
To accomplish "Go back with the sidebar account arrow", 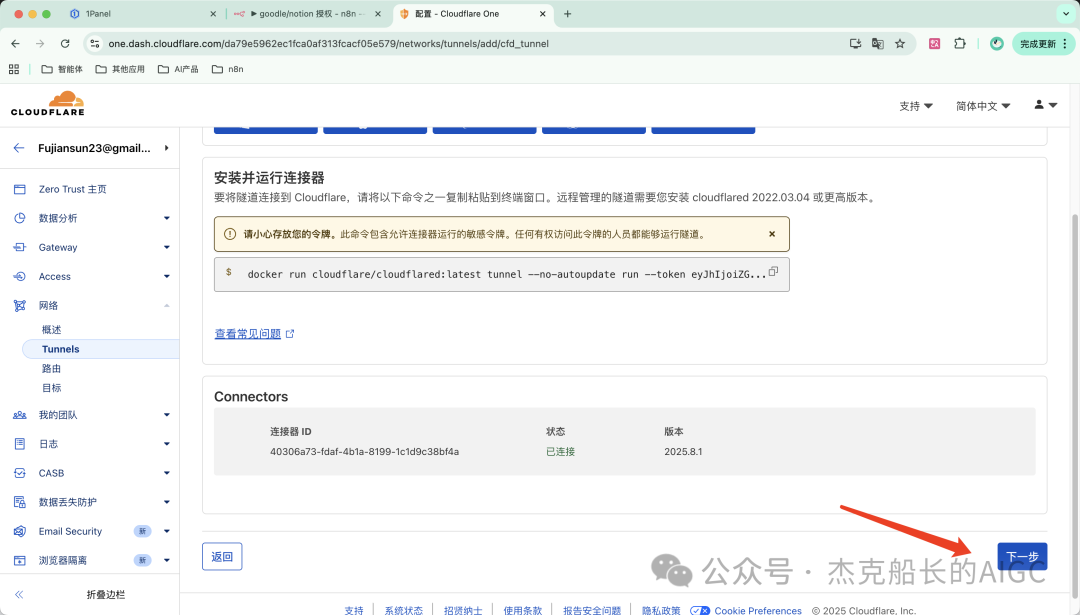I will pyautogui.click(x=19, y=148).
